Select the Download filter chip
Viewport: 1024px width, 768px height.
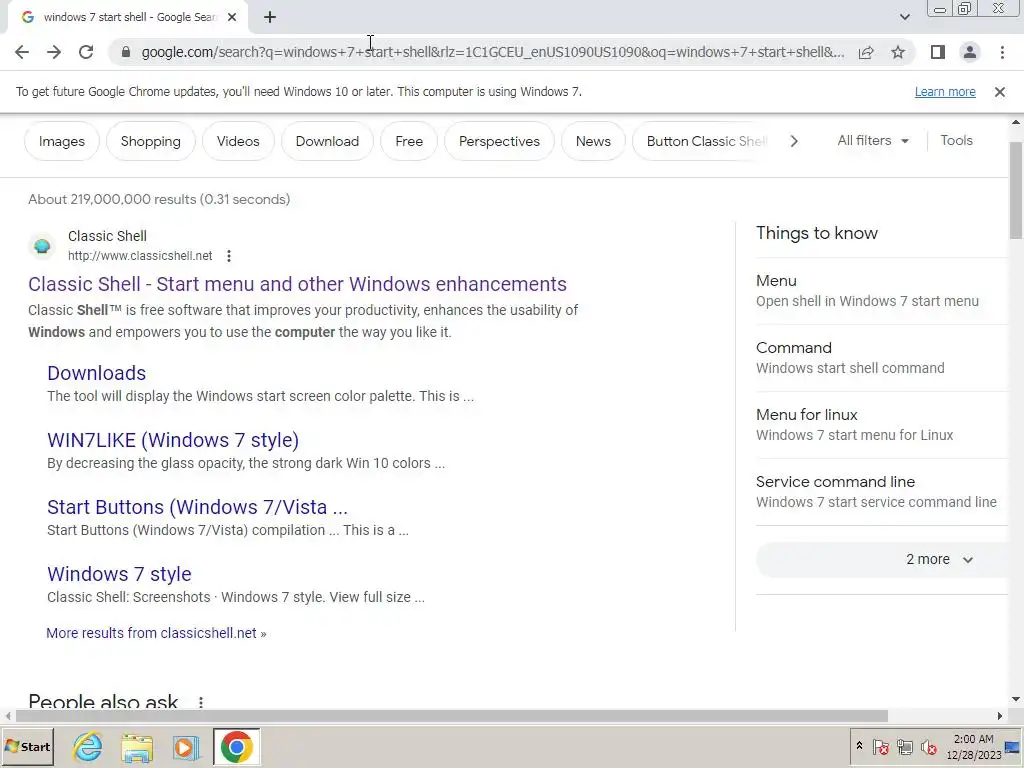(327, 141)
